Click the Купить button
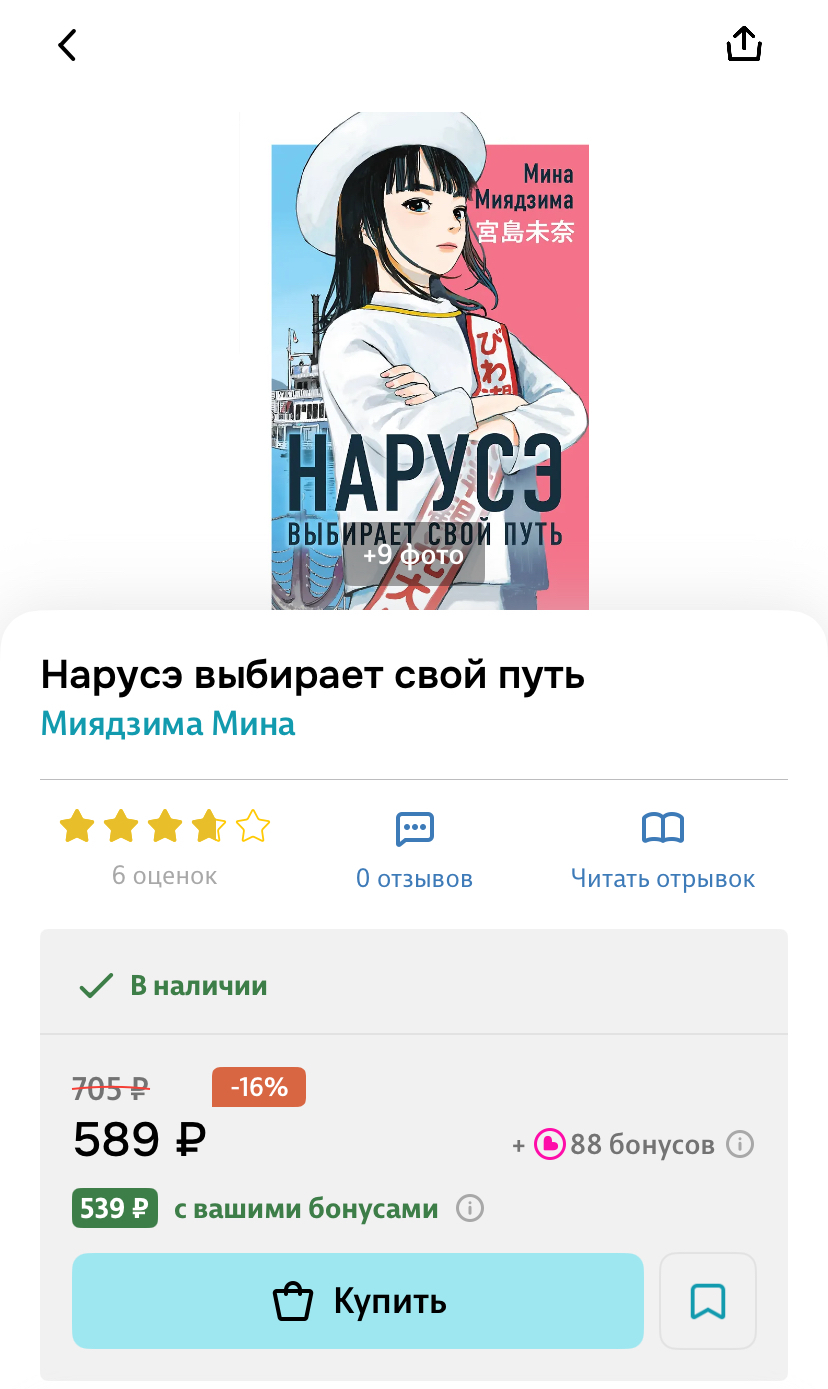Screen dimensions: 828x1389 click(358, 1301)
